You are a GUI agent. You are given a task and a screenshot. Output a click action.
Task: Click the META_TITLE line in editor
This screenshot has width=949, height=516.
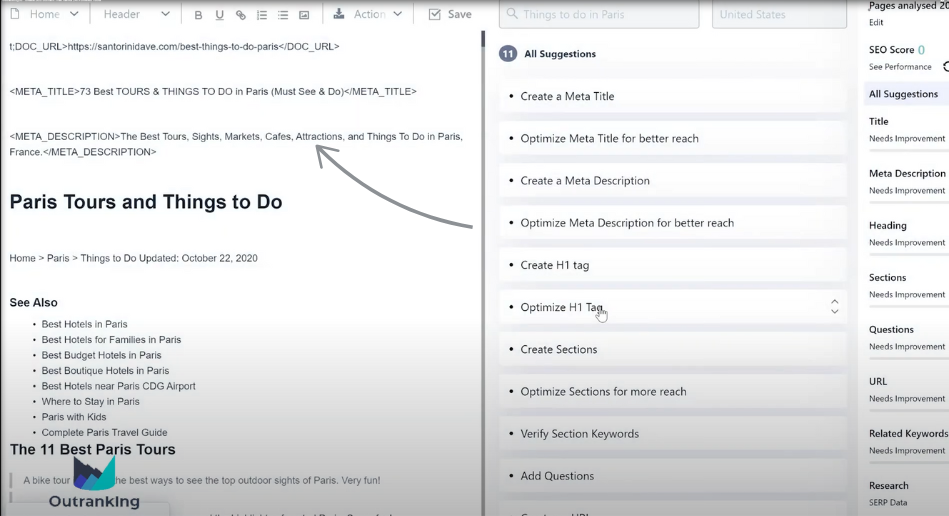tap(212, 92)
